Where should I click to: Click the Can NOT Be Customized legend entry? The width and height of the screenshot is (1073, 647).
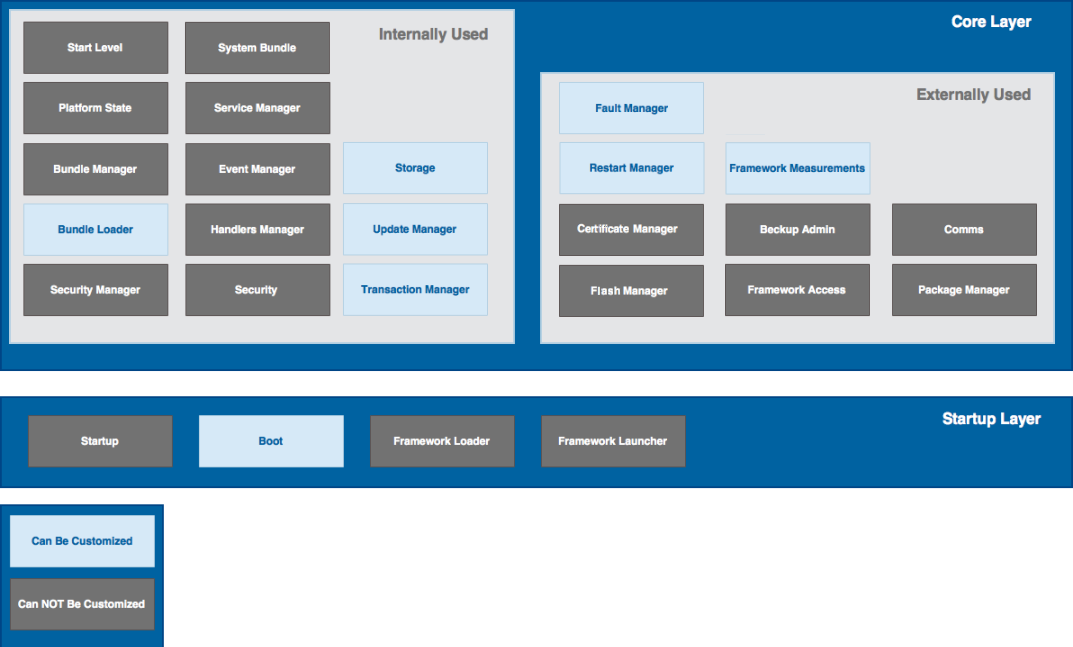pyautogui.click(x=81, y=604)
